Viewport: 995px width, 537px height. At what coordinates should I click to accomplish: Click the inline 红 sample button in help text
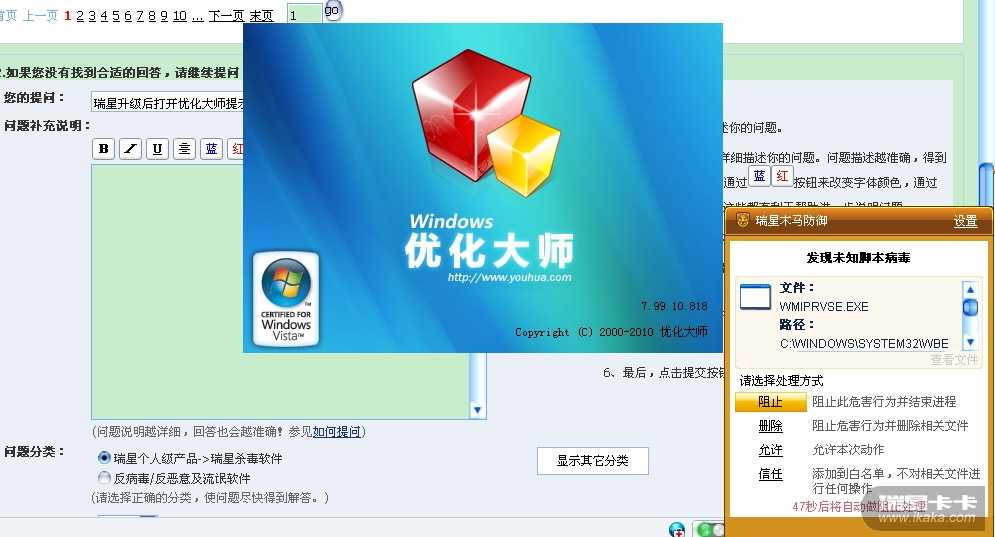(x=782, y=176)
